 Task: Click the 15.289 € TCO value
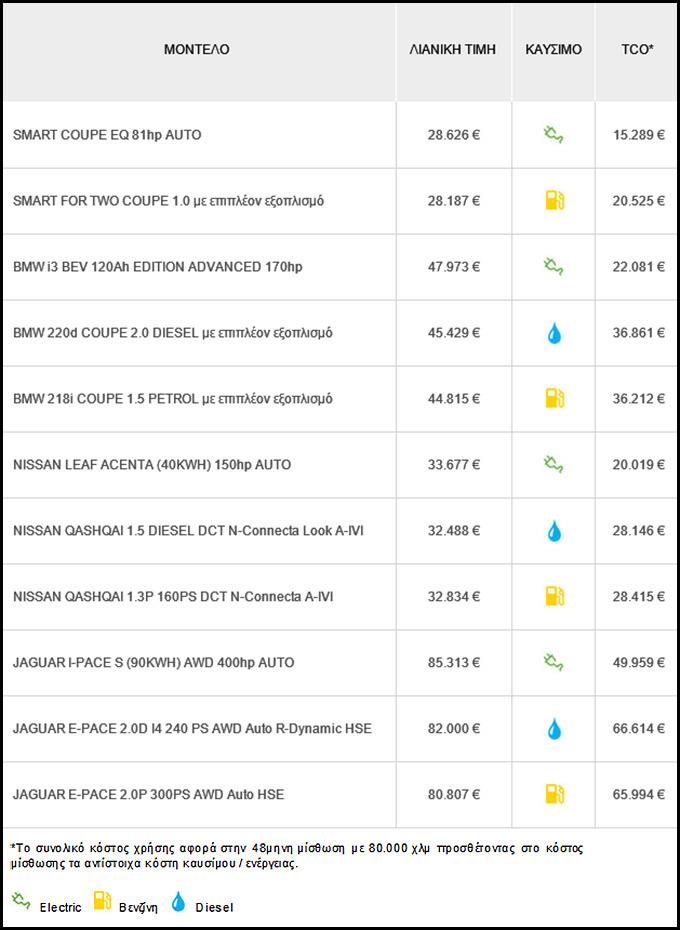[x=638, y=135]
